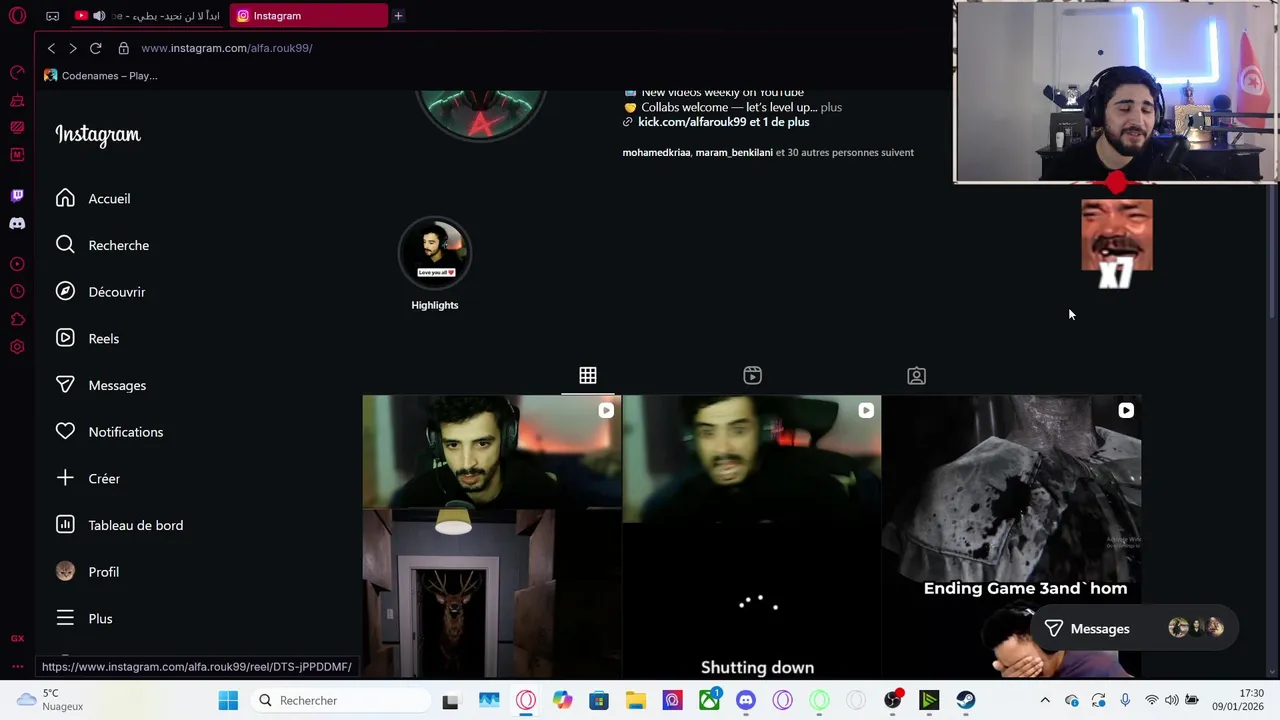This screenshot has width=1280, height=720.
Task: Open Microsoft Store from taskbar
Action: point(599,701)
